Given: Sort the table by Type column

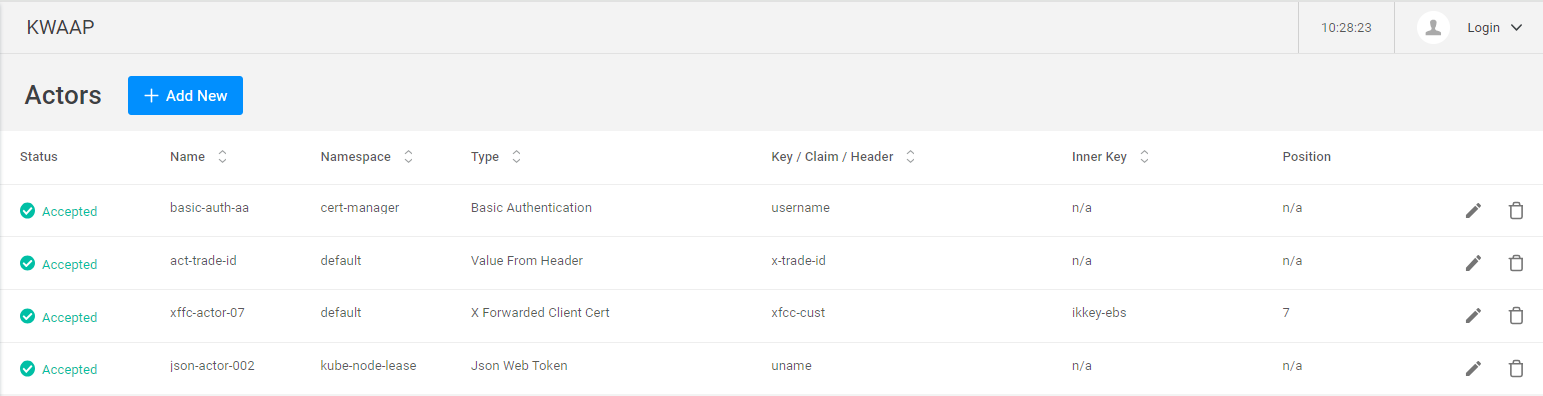Looking at the screenshot, I should coord(516,157).
